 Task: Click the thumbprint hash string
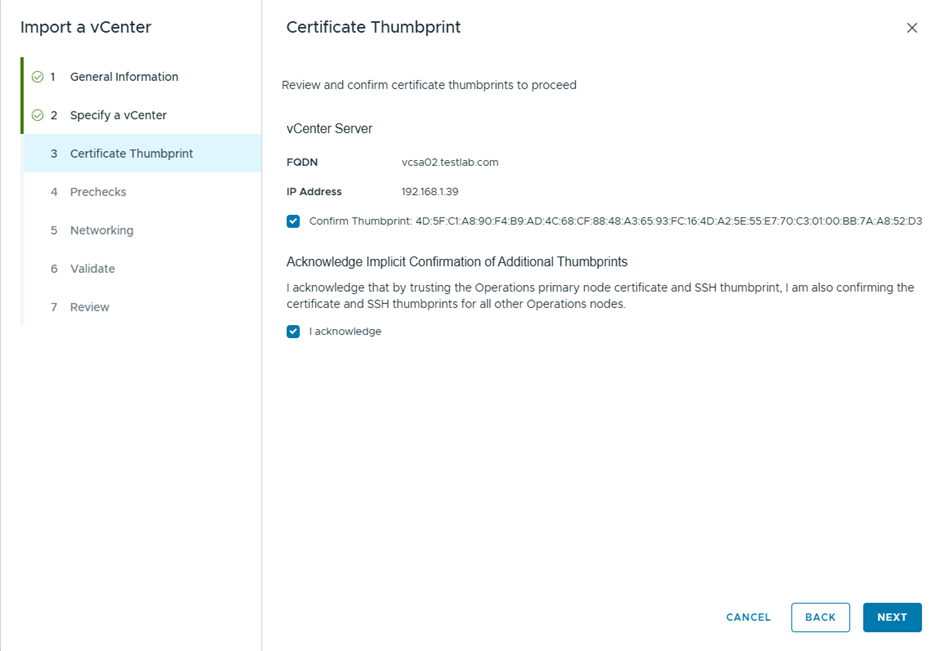[x=668, y=221]
